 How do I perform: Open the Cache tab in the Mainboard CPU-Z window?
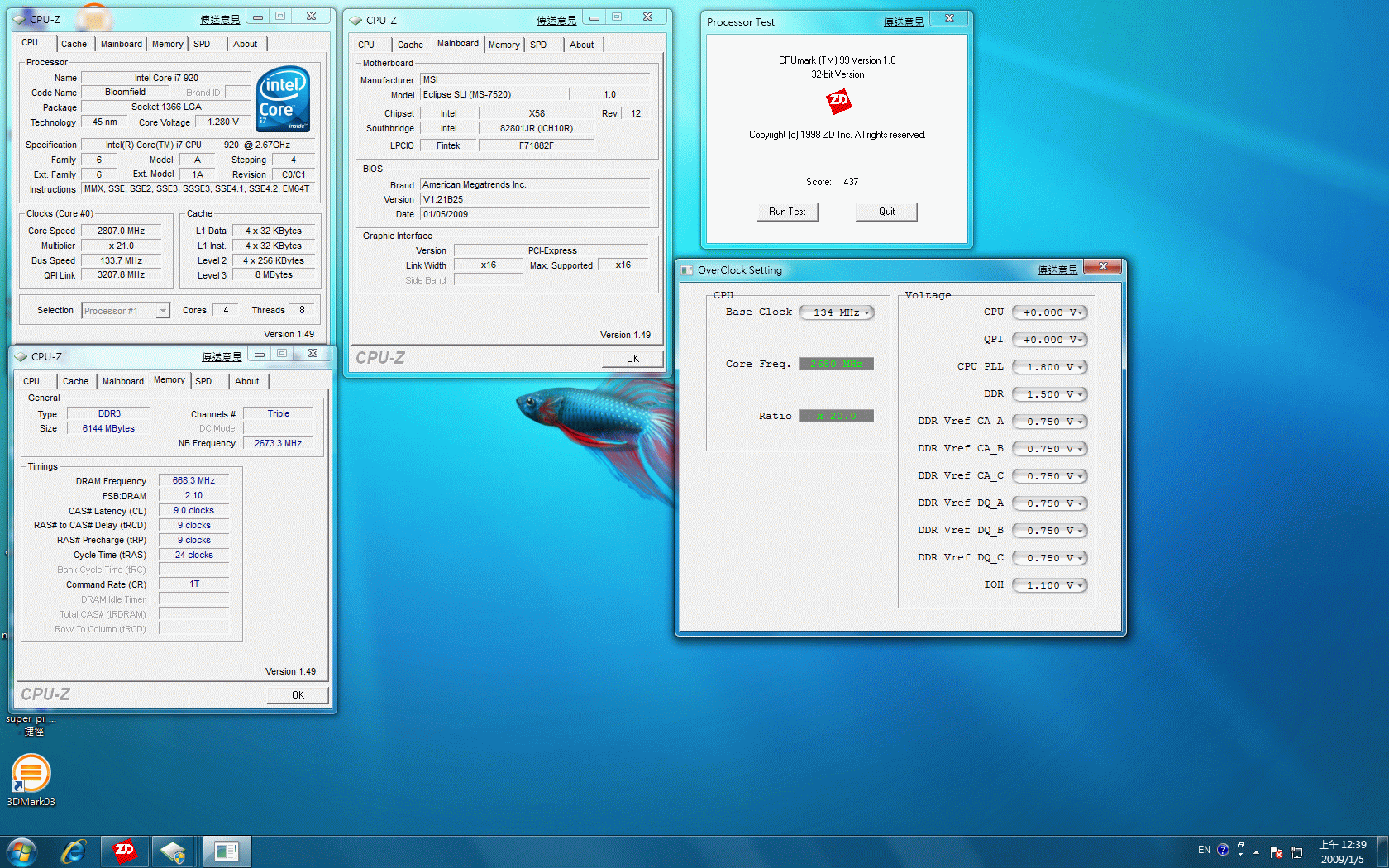[x=409, y=45]
